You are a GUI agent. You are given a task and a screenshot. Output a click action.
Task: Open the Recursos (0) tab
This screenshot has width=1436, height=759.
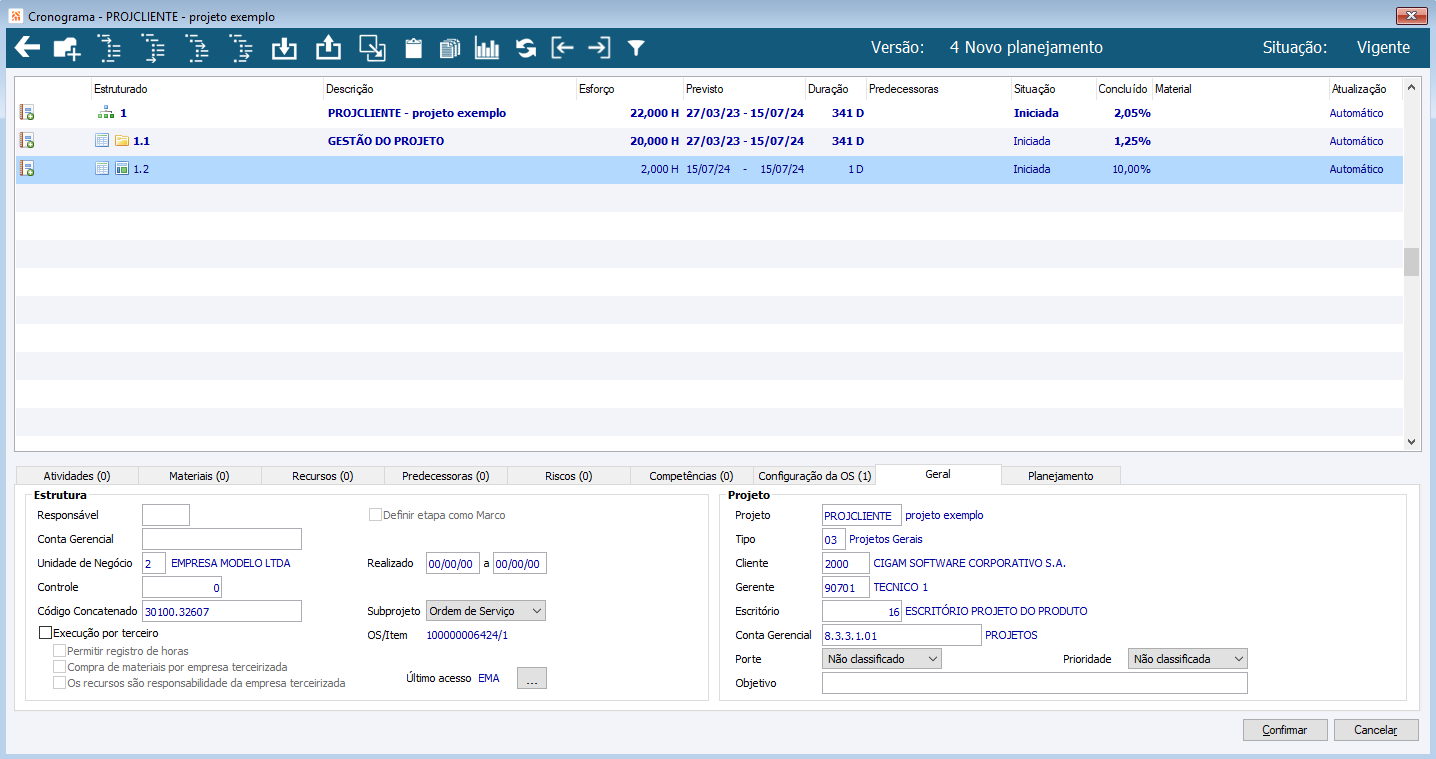[322, 476]
